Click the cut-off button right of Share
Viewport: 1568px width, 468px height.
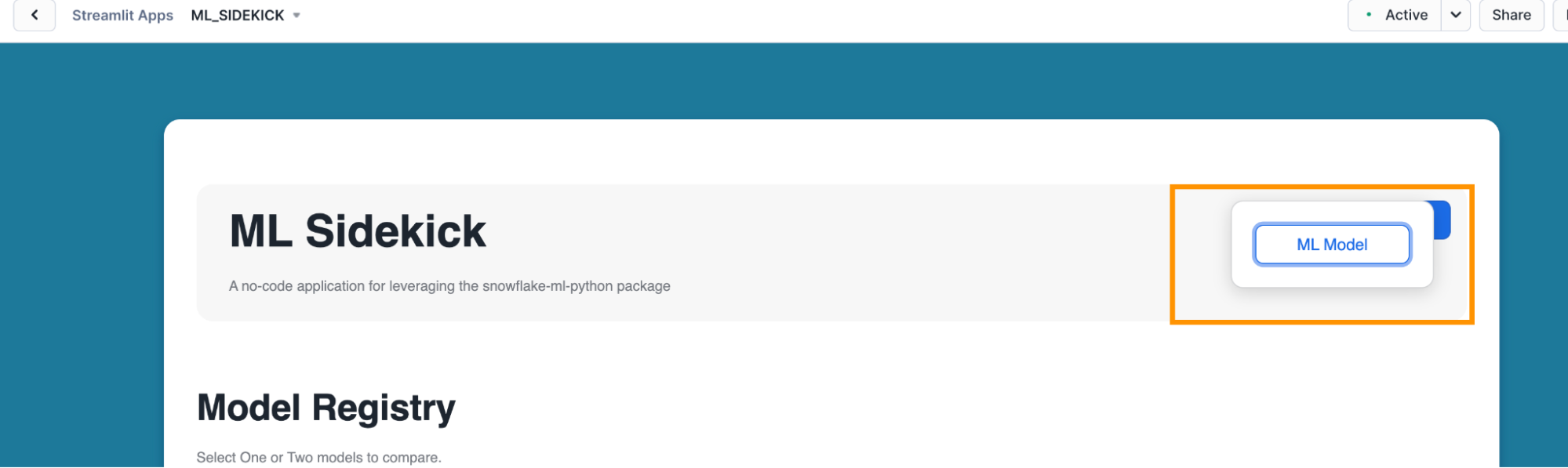[1561, 15]
